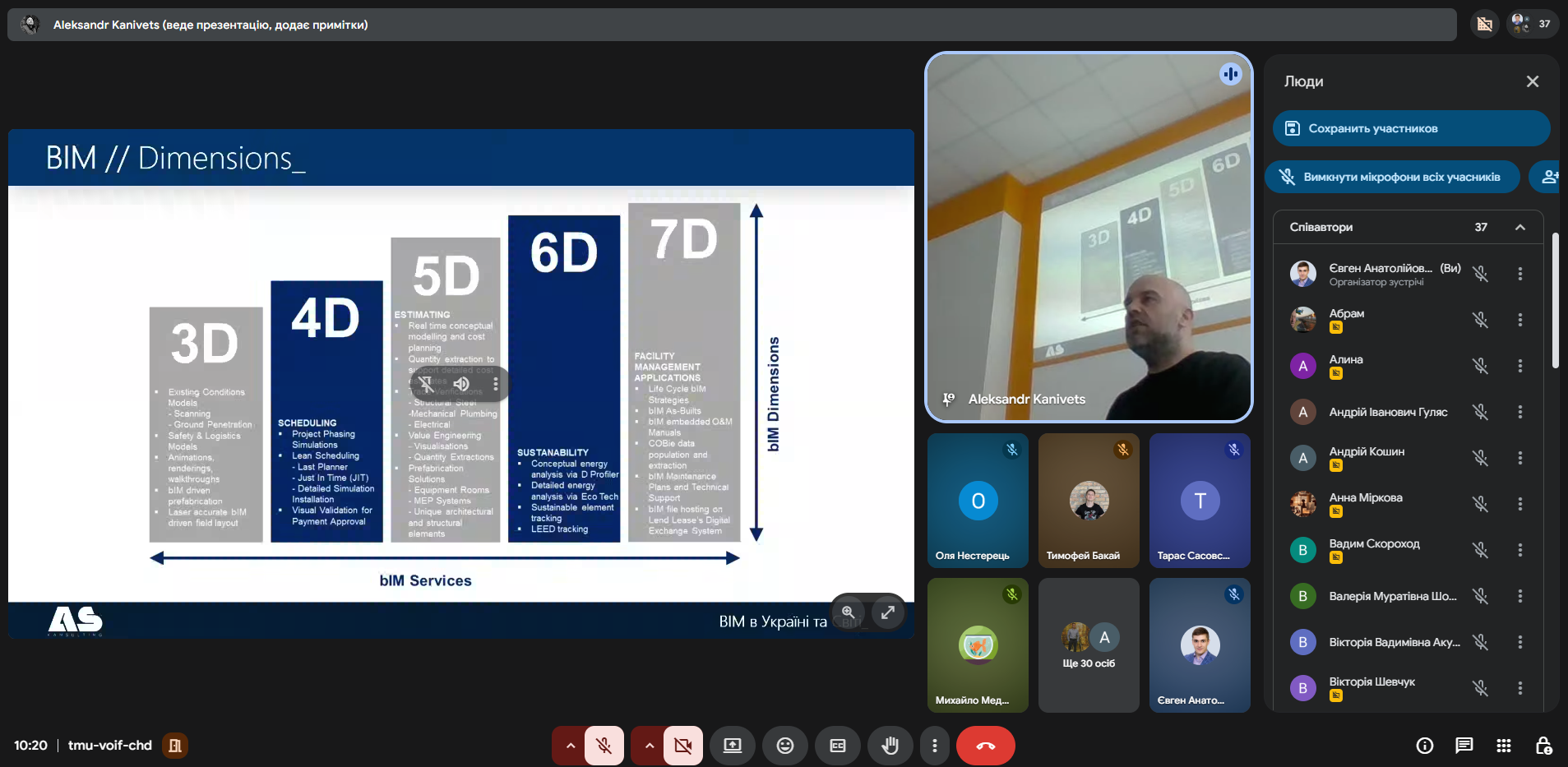Click Вікторія Вадимівна participant row
Screen dimensions: 1568x767
[1408, 642]
